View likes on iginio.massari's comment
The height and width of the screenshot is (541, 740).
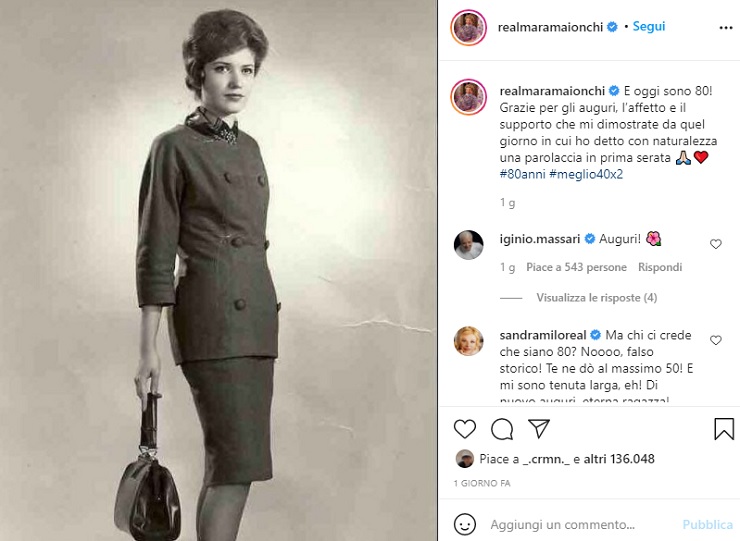576,268
